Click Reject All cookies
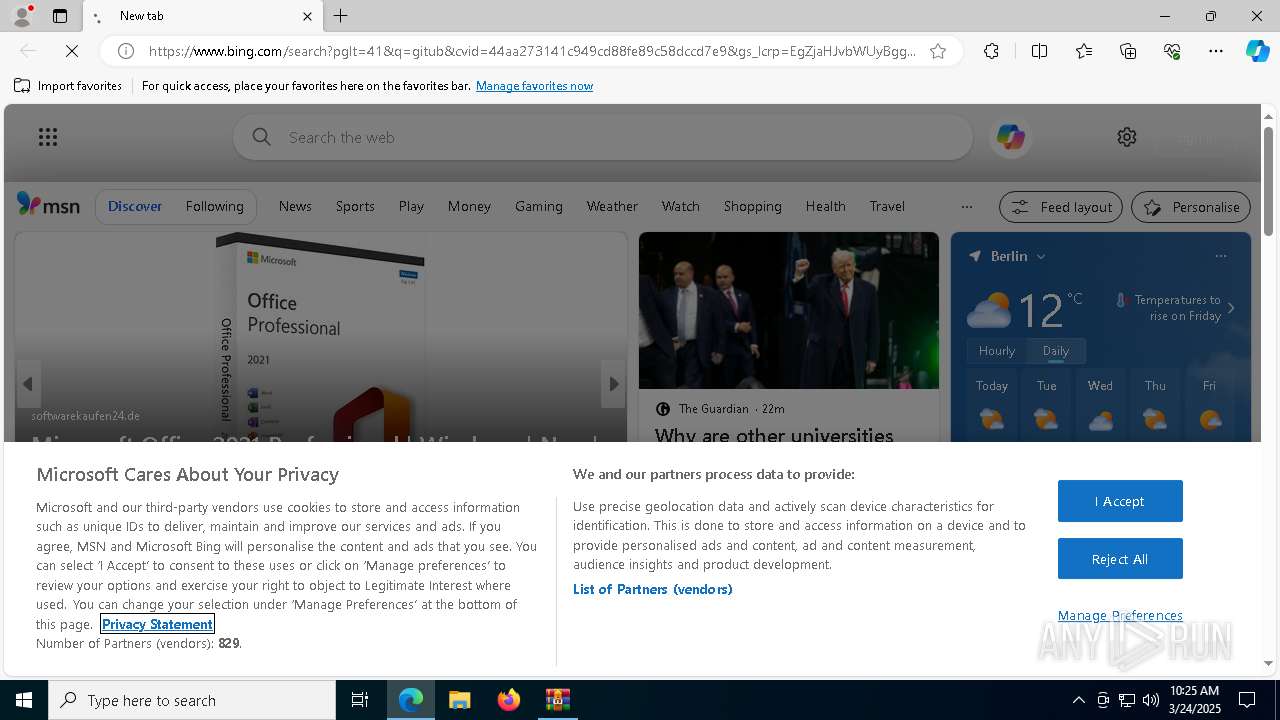 click(x=1120, y=559)
